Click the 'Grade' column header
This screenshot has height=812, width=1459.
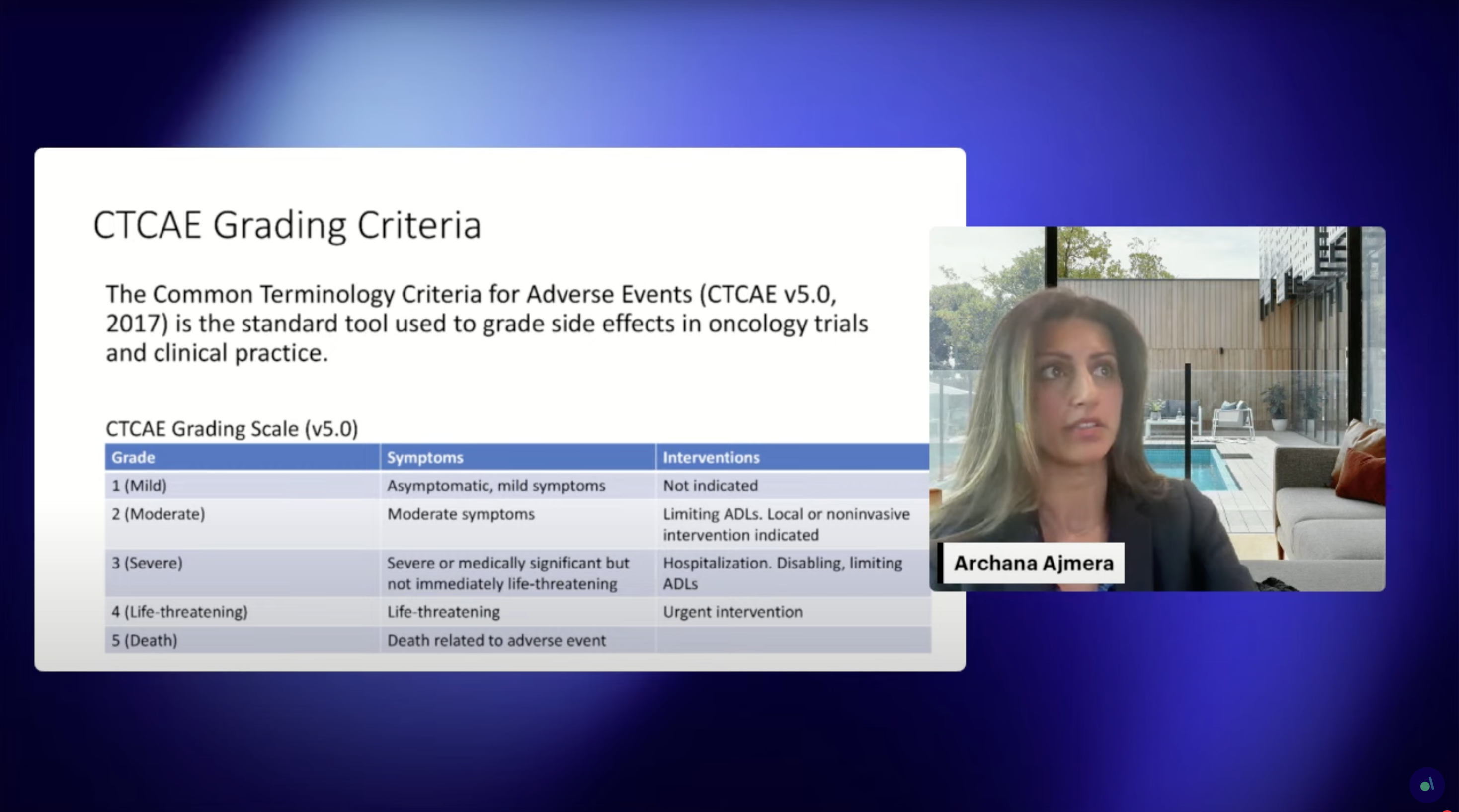pyautogui.click(x=243, y=457)
